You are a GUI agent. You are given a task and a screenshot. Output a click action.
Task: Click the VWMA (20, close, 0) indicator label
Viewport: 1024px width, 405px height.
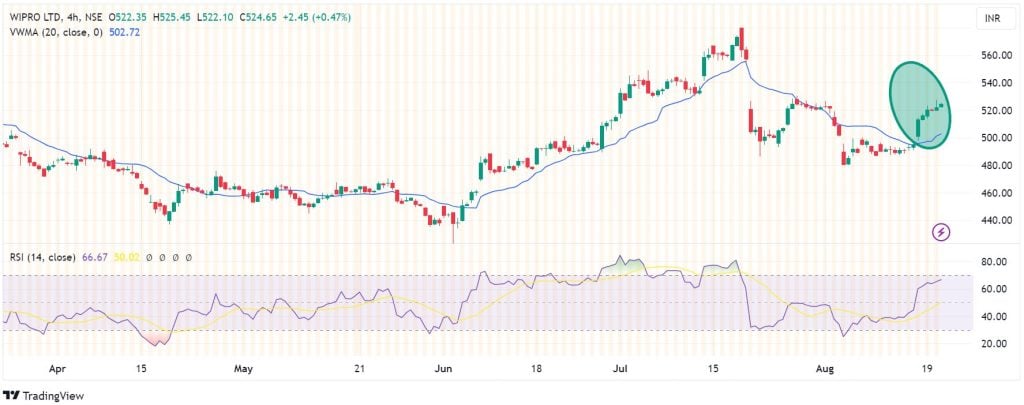pos(56,32)
